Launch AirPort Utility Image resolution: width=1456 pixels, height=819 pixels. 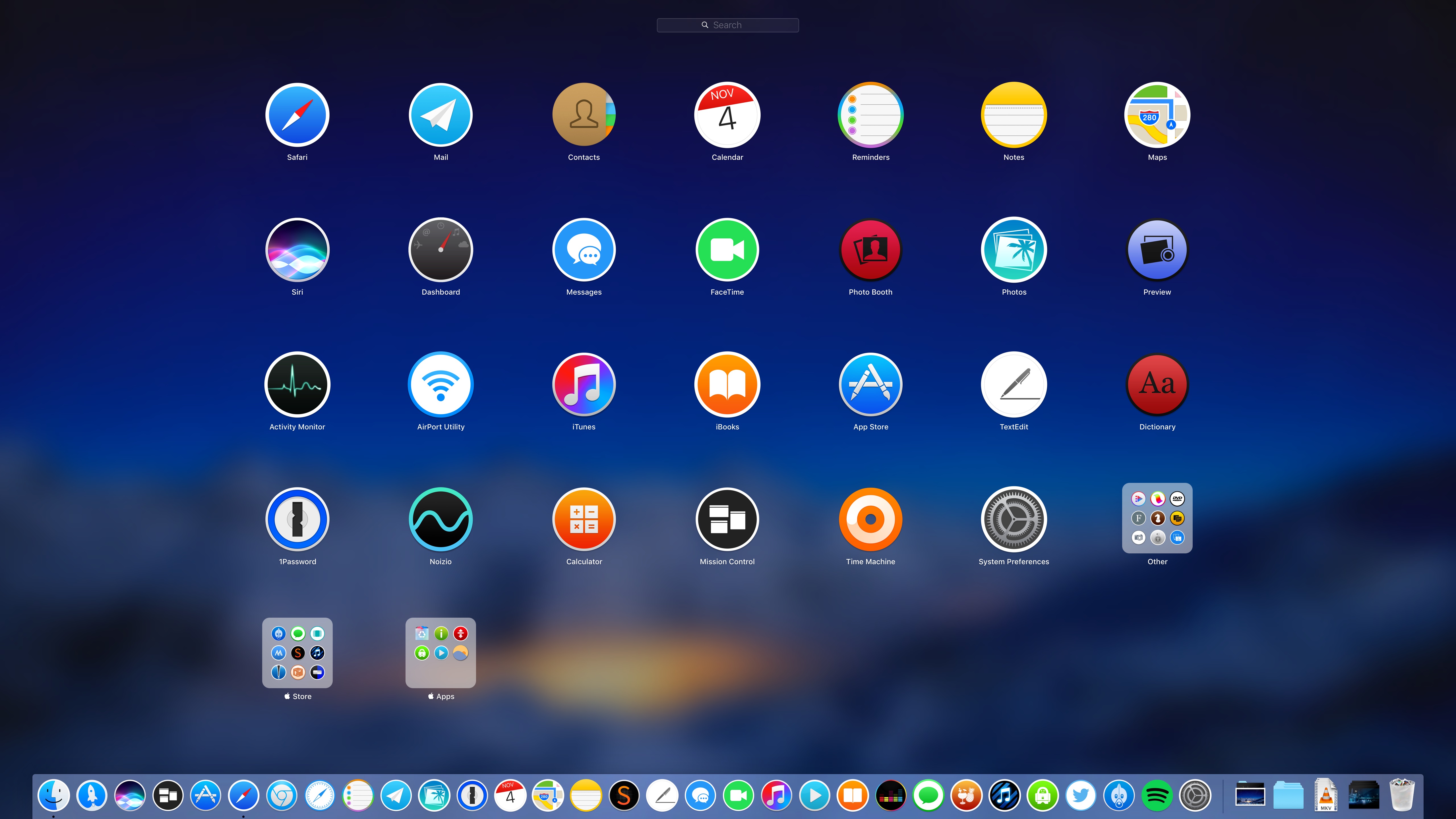pos(441,384)
